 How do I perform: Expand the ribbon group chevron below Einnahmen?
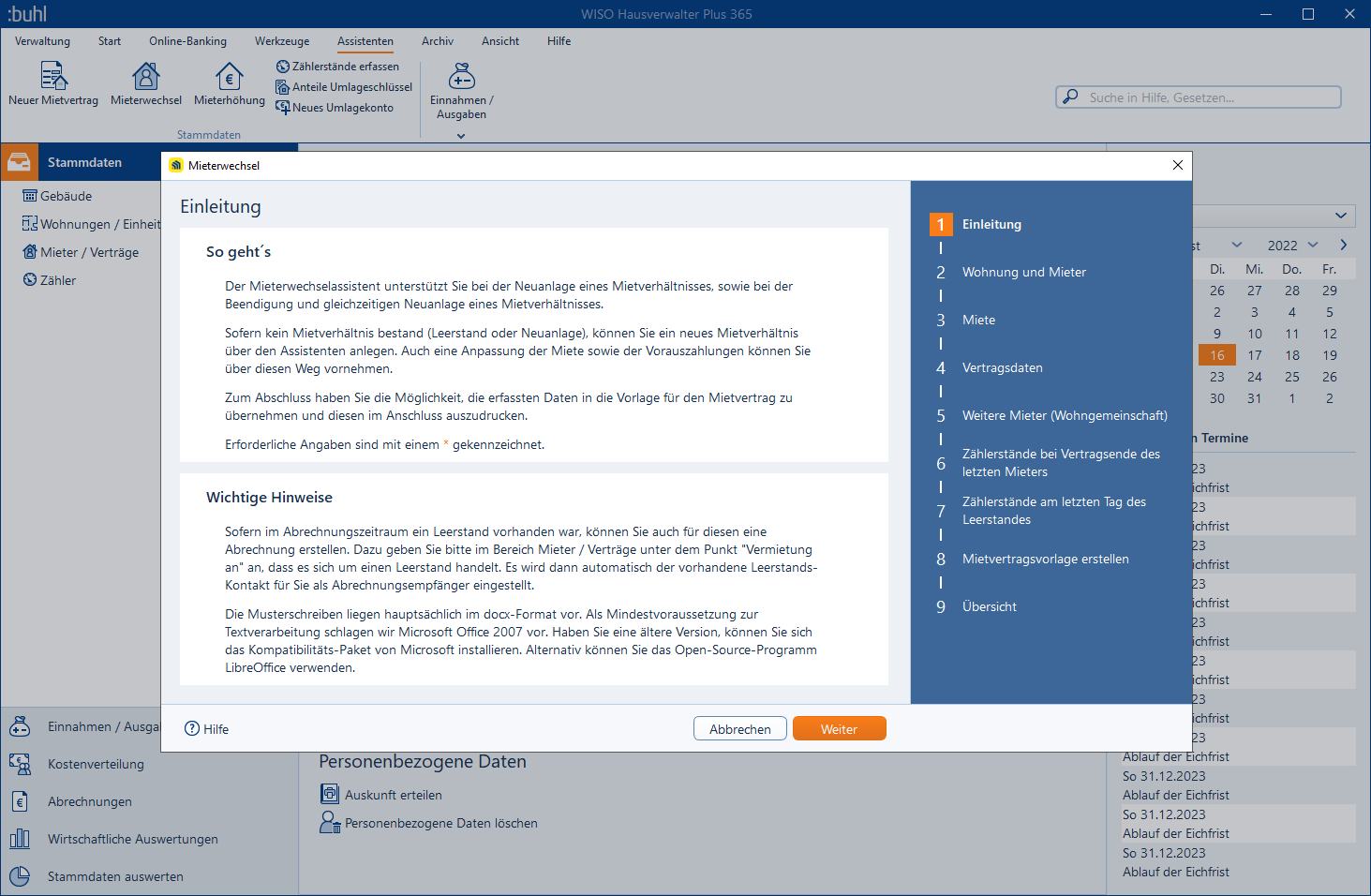click(461, 136)
